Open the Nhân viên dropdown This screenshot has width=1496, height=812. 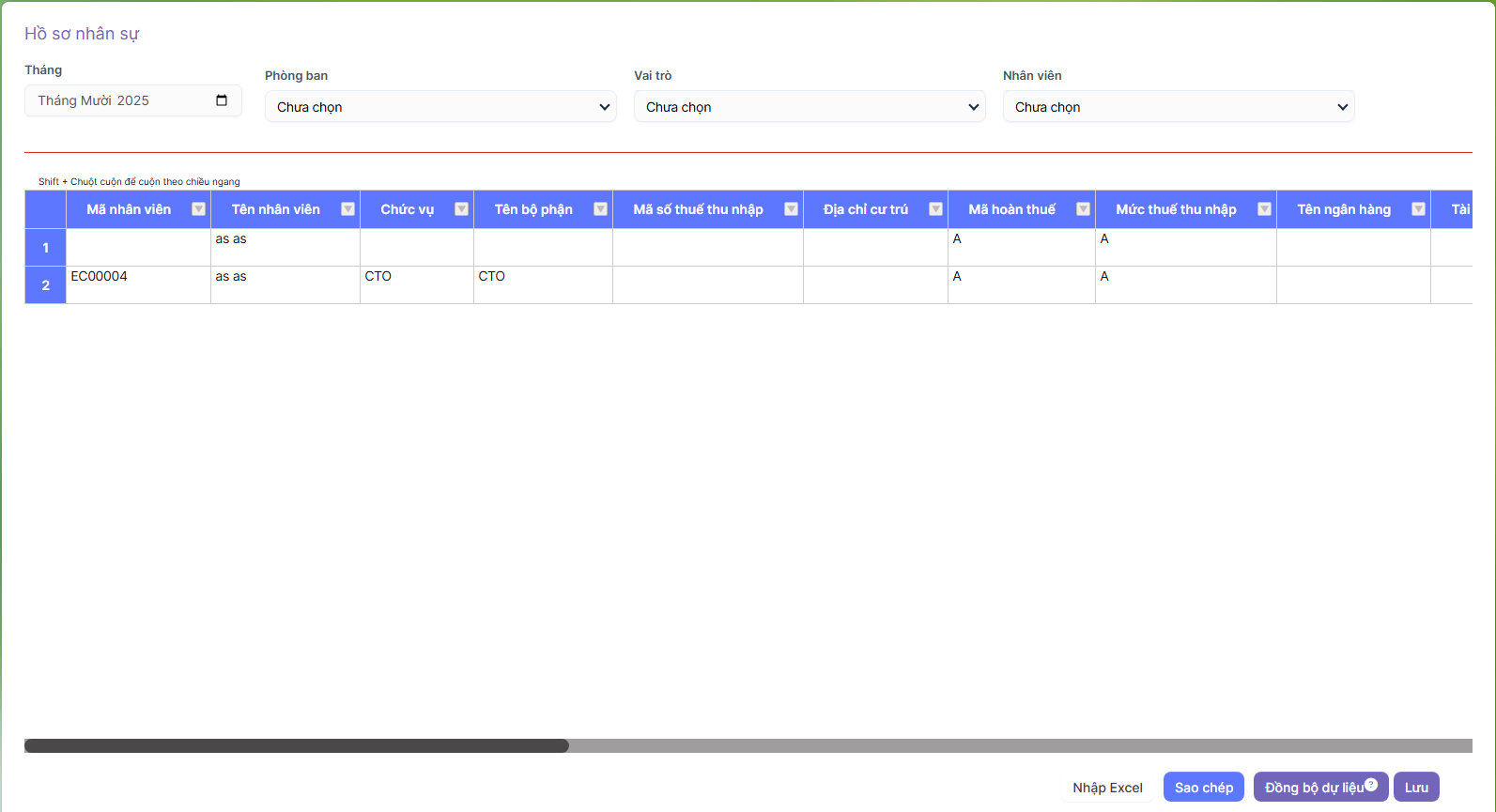tap(1178, 107)
